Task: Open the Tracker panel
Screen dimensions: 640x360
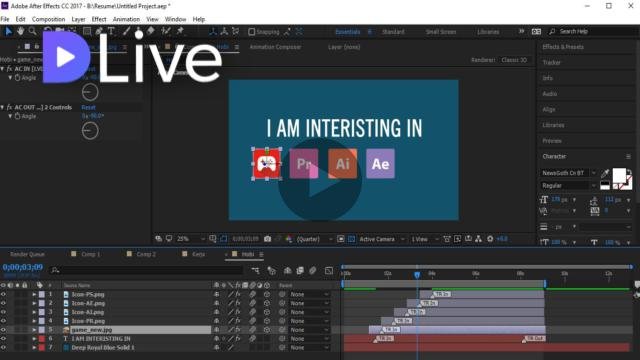Action: [551, 62]
